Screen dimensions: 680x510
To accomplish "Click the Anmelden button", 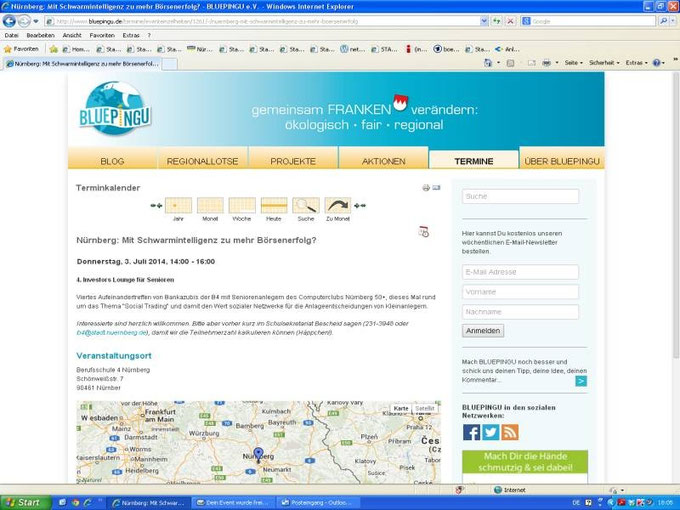I will coord(483,330).
